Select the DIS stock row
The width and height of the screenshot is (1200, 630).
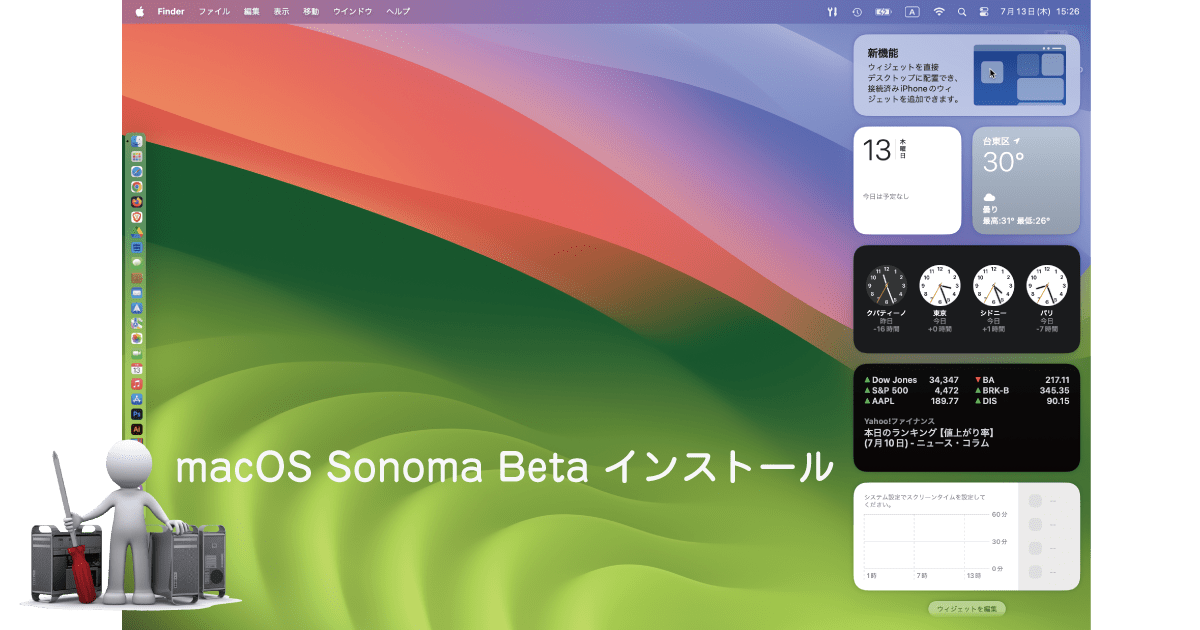click(1022, 401)
